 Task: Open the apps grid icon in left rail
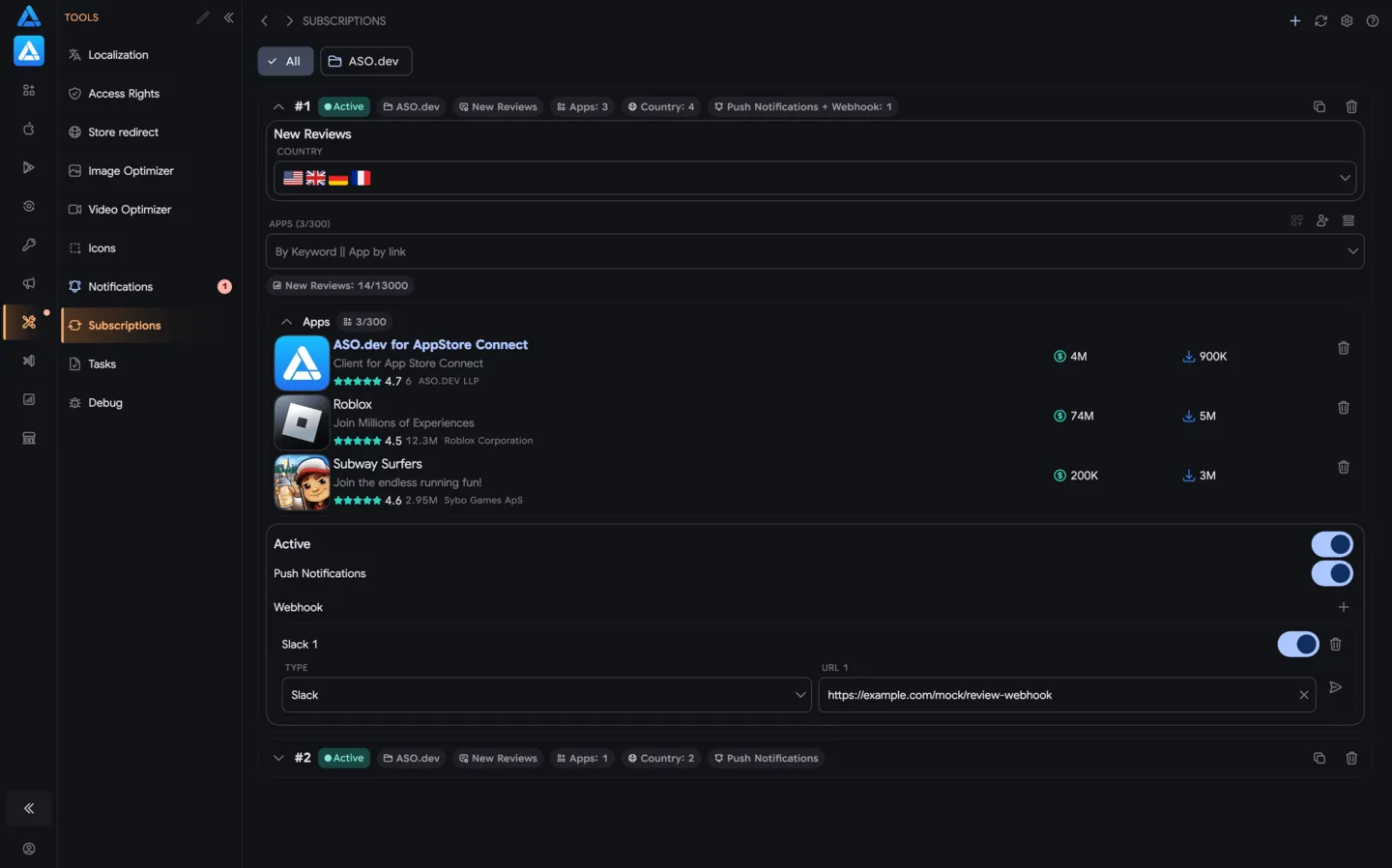29,90
